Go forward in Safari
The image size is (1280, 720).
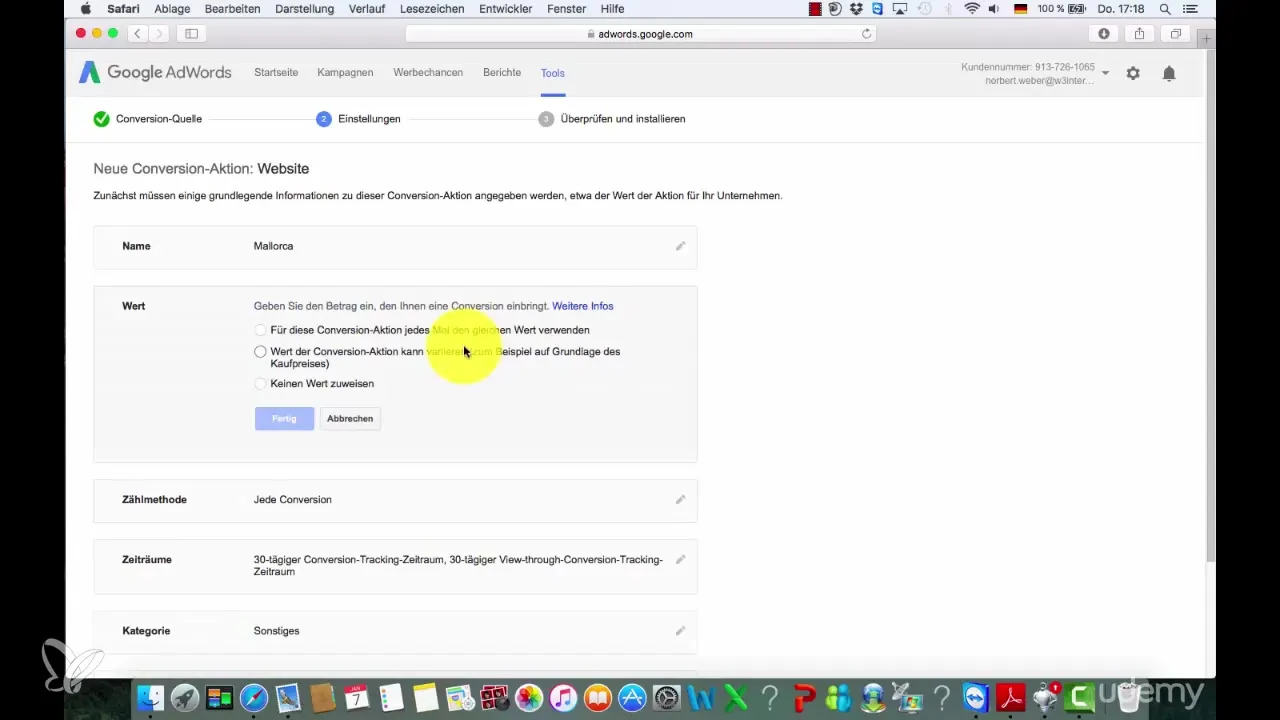click(159, 34)
